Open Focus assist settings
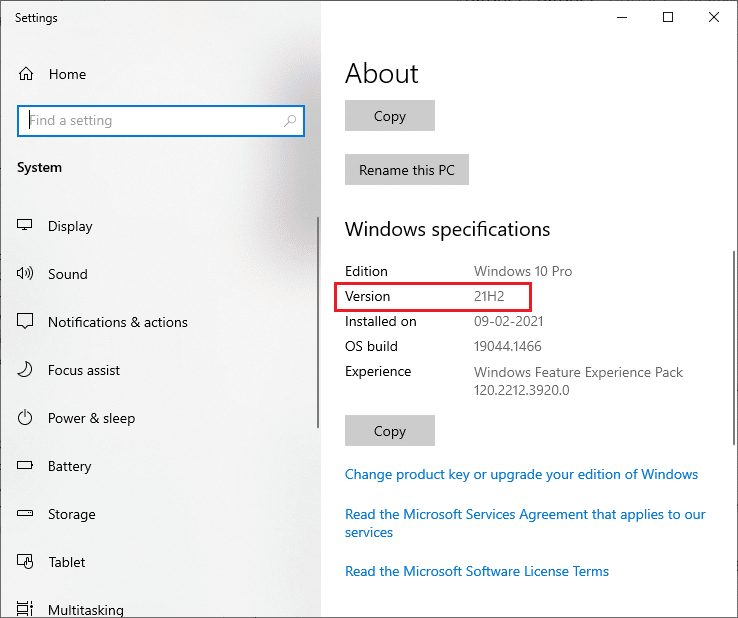Image resolution: width=738 pixels, height=618 pixels. [x=84, y=370]
